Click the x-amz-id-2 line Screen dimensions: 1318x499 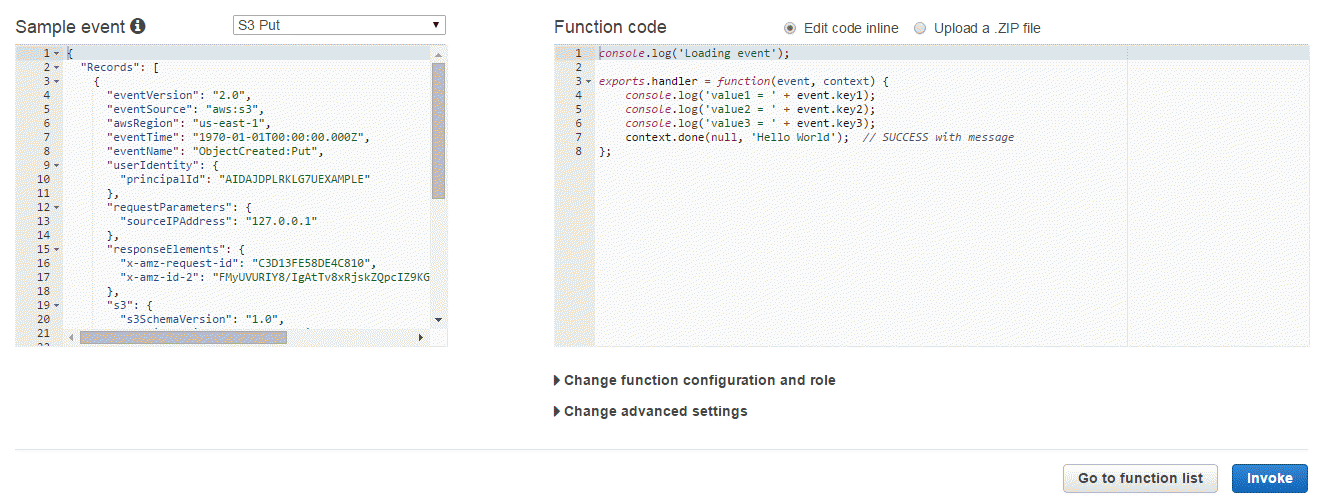coord(275,277)
